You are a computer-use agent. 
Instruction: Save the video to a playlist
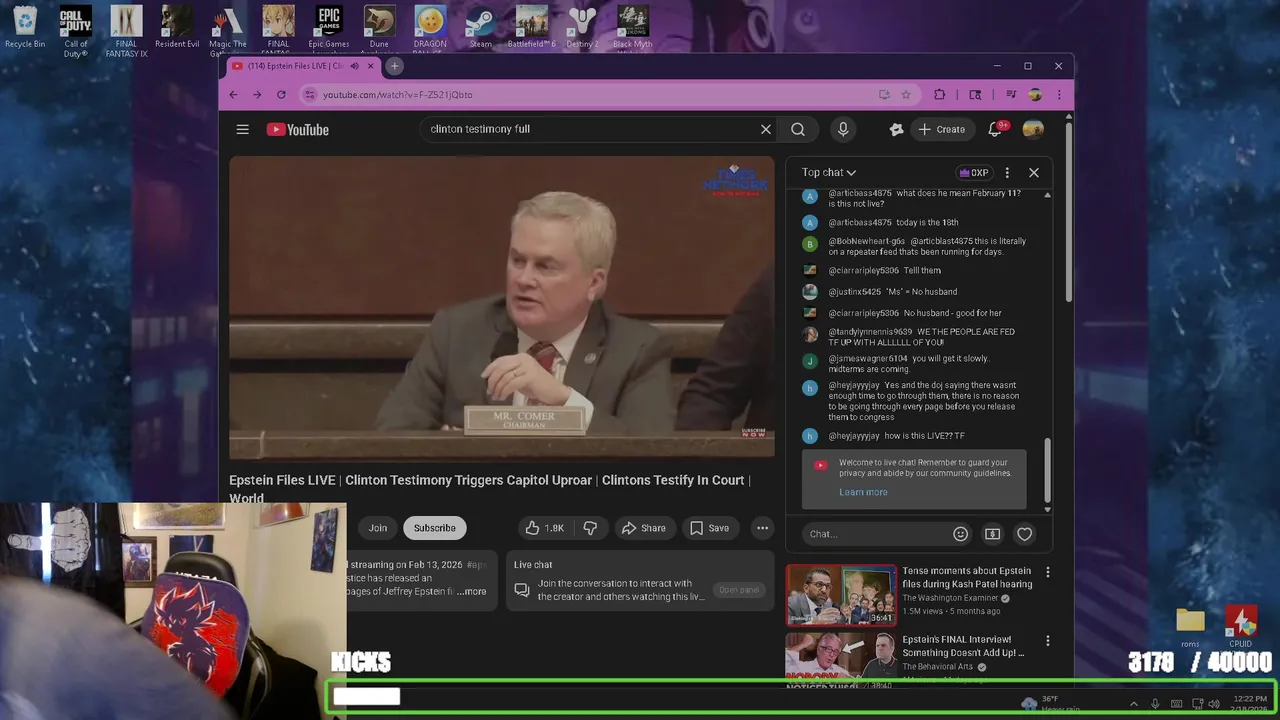[x=709, y=528]
